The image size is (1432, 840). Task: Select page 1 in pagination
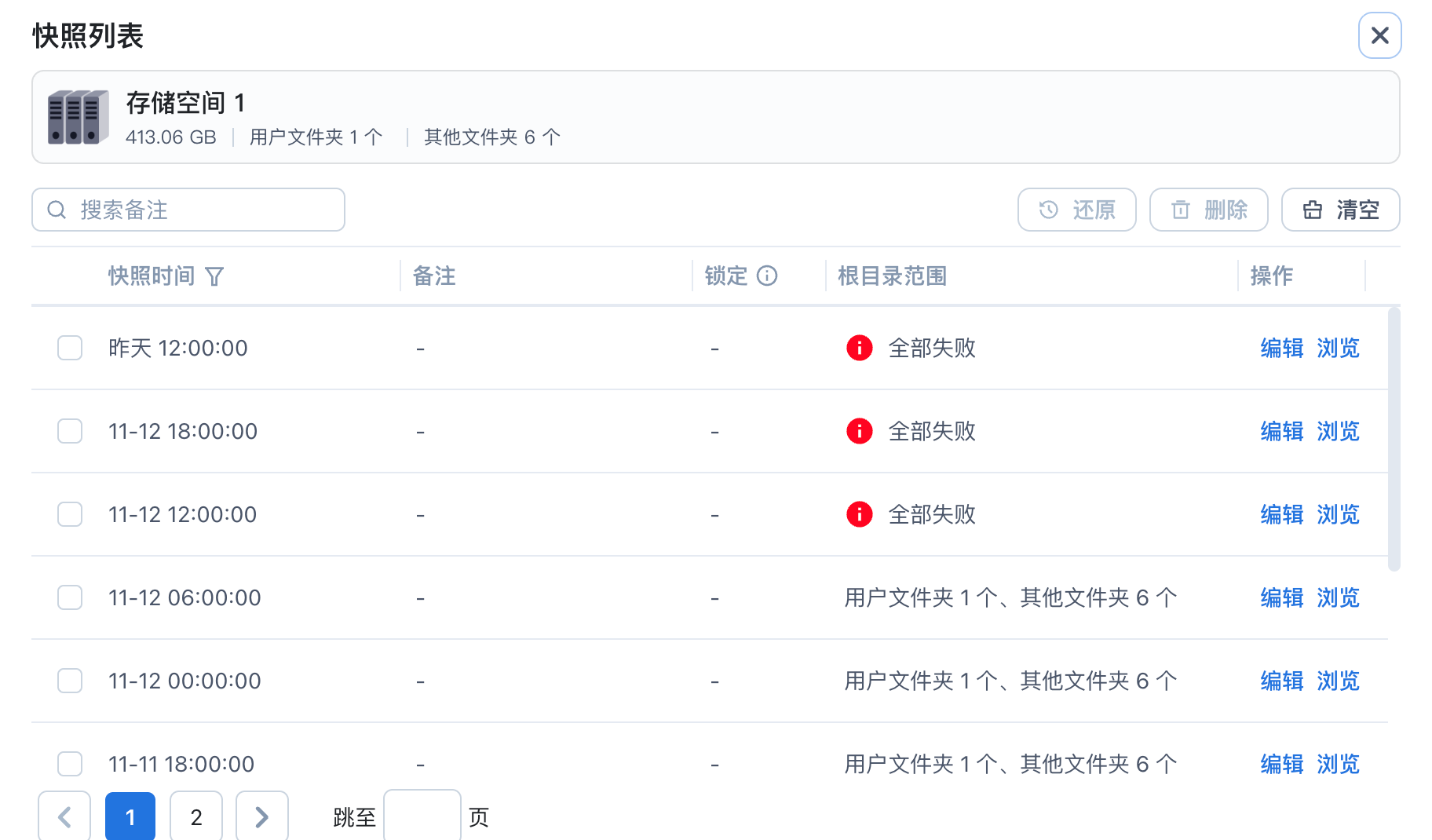pos(130,816)
